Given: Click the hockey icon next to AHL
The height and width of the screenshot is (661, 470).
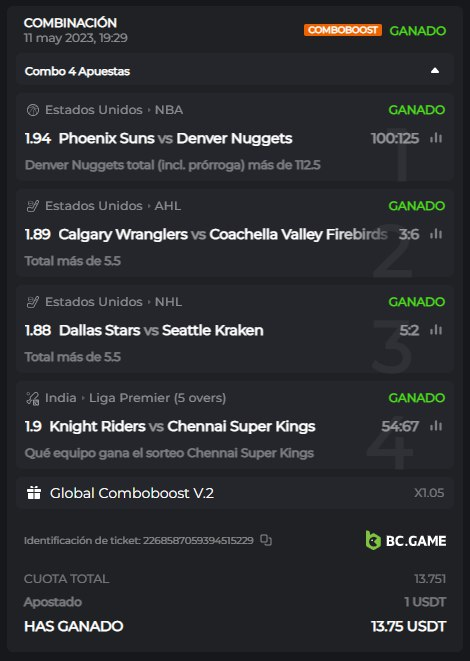Looking at the screenshot, I should click(x=33, y=206).
